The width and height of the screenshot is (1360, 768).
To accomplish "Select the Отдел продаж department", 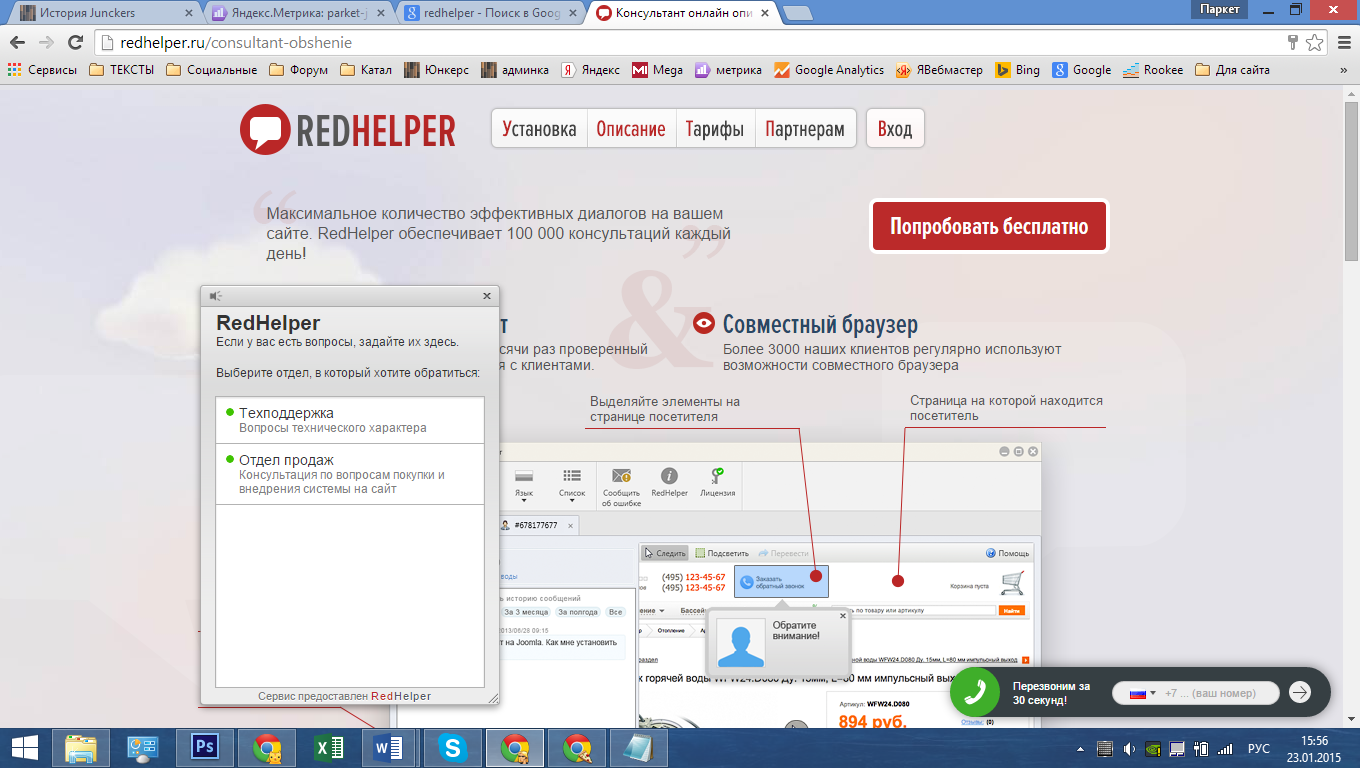I will click(350, 474).
